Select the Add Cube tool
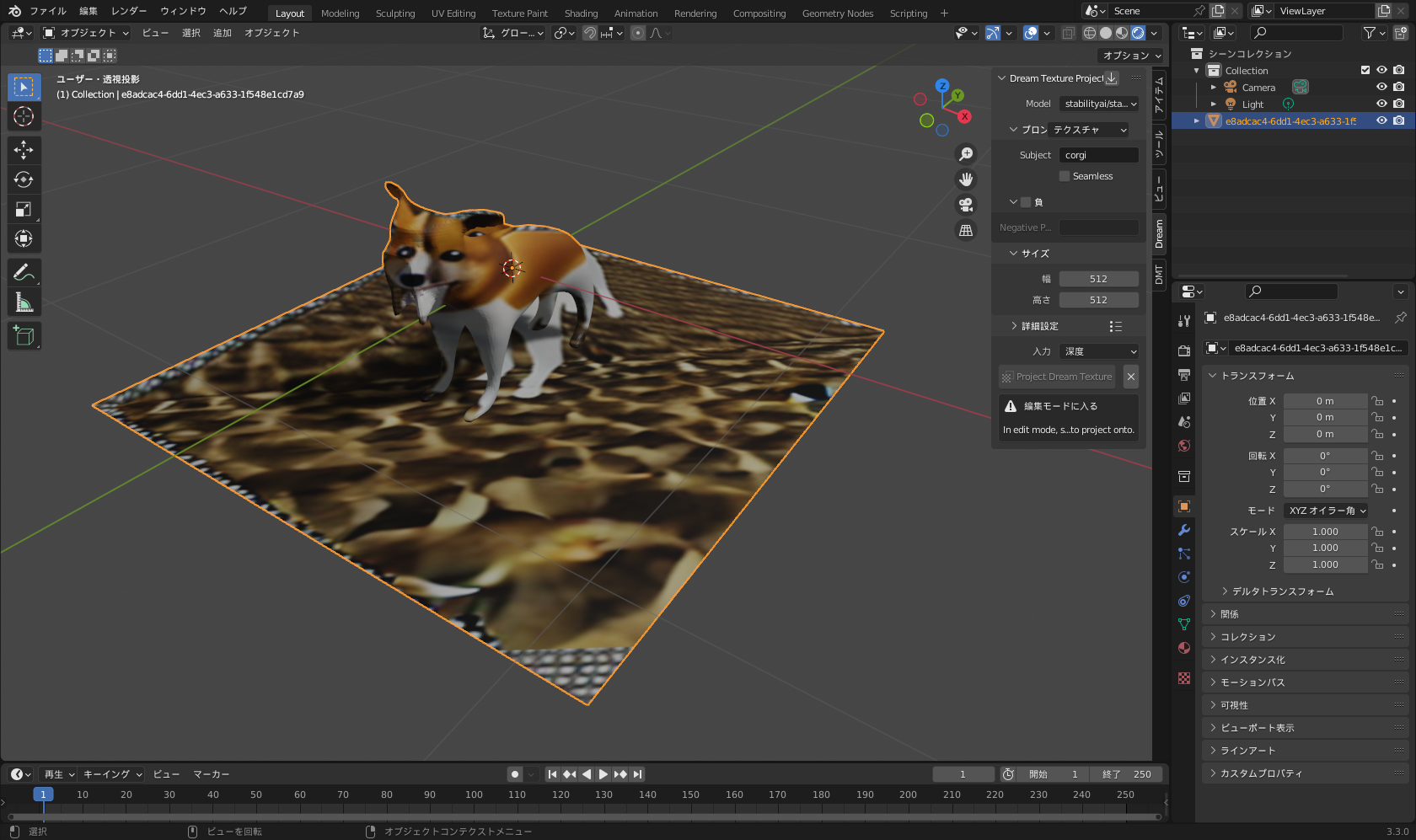 click(x=24, y=335)
